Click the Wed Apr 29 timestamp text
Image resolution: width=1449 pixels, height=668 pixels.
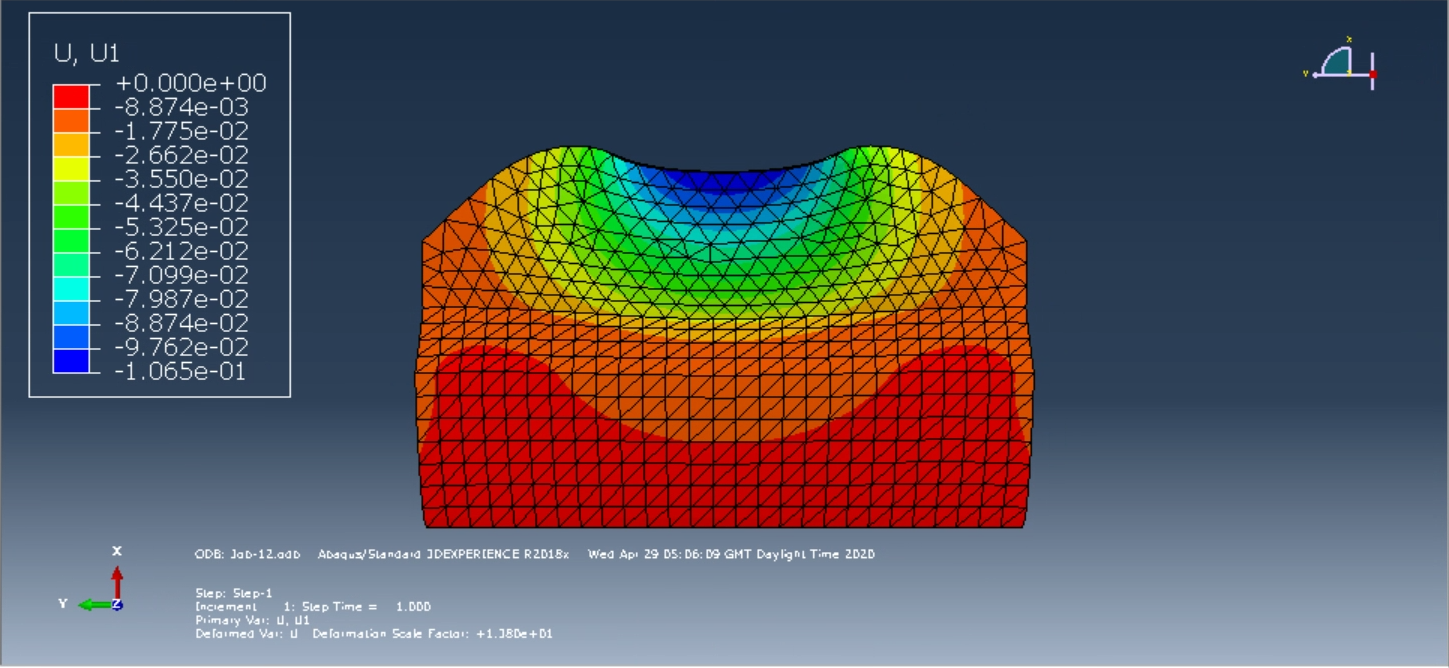[732, 554]
